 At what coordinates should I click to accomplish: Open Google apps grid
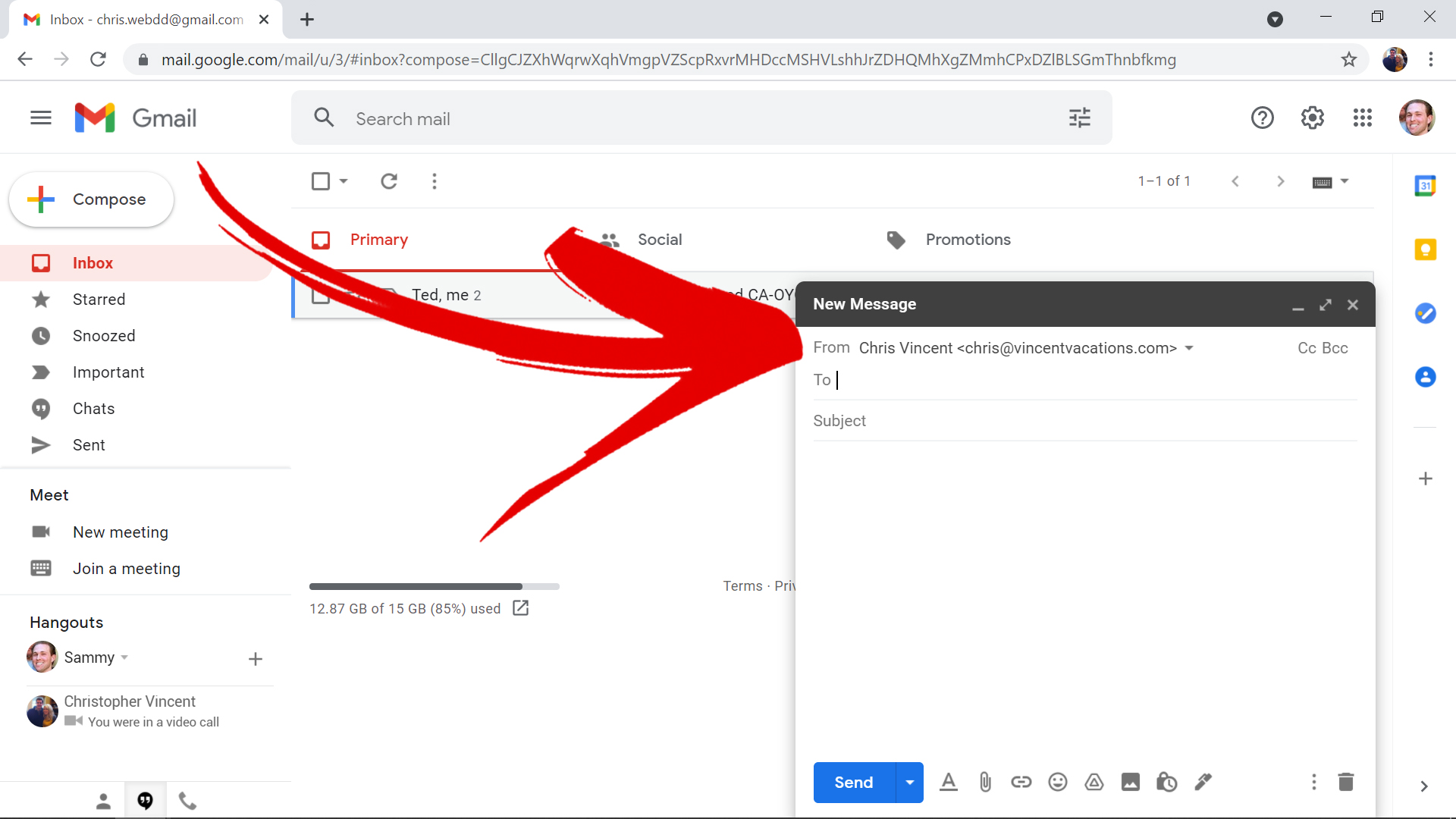tap(1363, 118)
